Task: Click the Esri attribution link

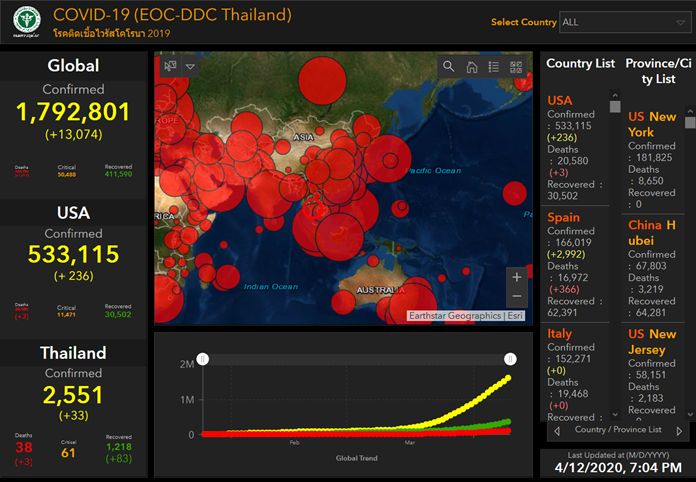Action: click(514, 316)
